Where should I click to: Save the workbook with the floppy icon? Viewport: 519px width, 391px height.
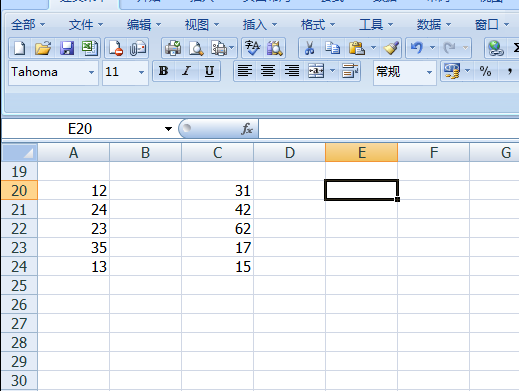coord(67,48)
